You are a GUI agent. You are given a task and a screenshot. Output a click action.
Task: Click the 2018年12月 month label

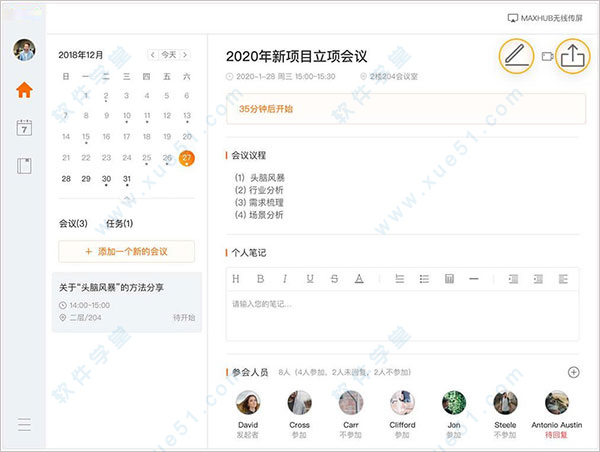coord(81,55)
